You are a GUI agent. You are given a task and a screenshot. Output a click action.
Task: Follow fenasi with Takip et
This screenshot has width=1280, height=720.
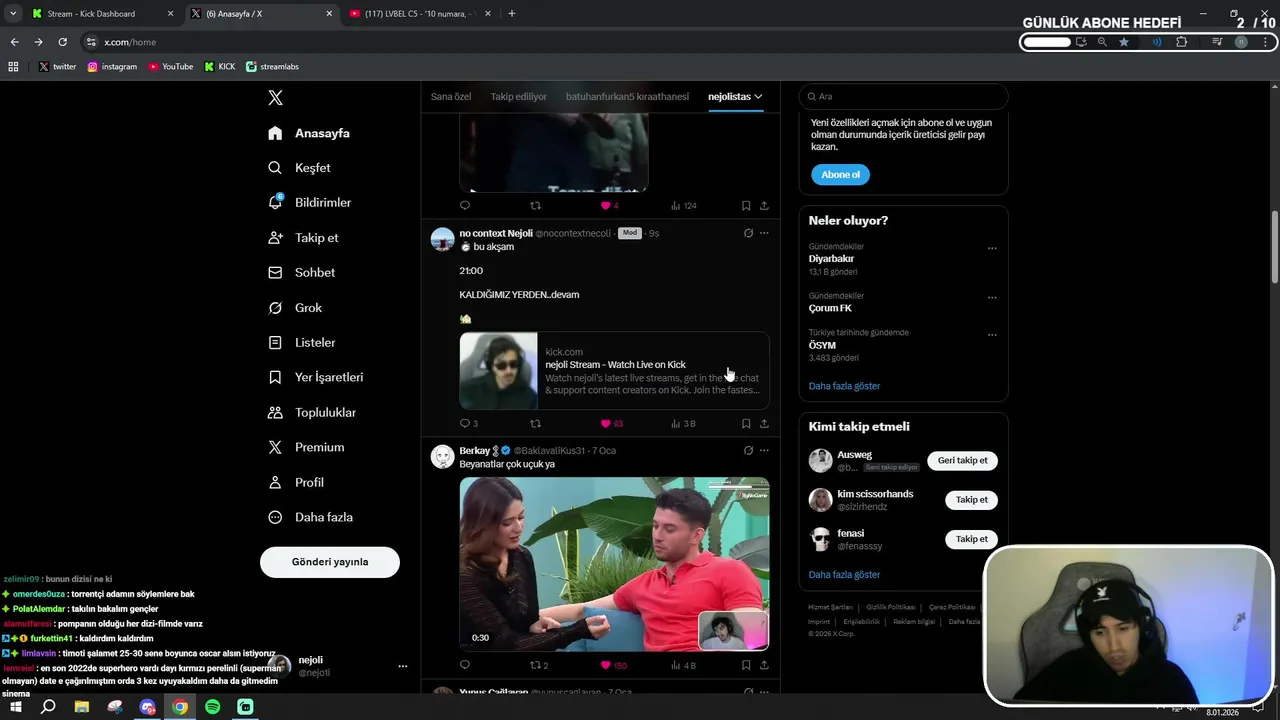pos(971,539)
